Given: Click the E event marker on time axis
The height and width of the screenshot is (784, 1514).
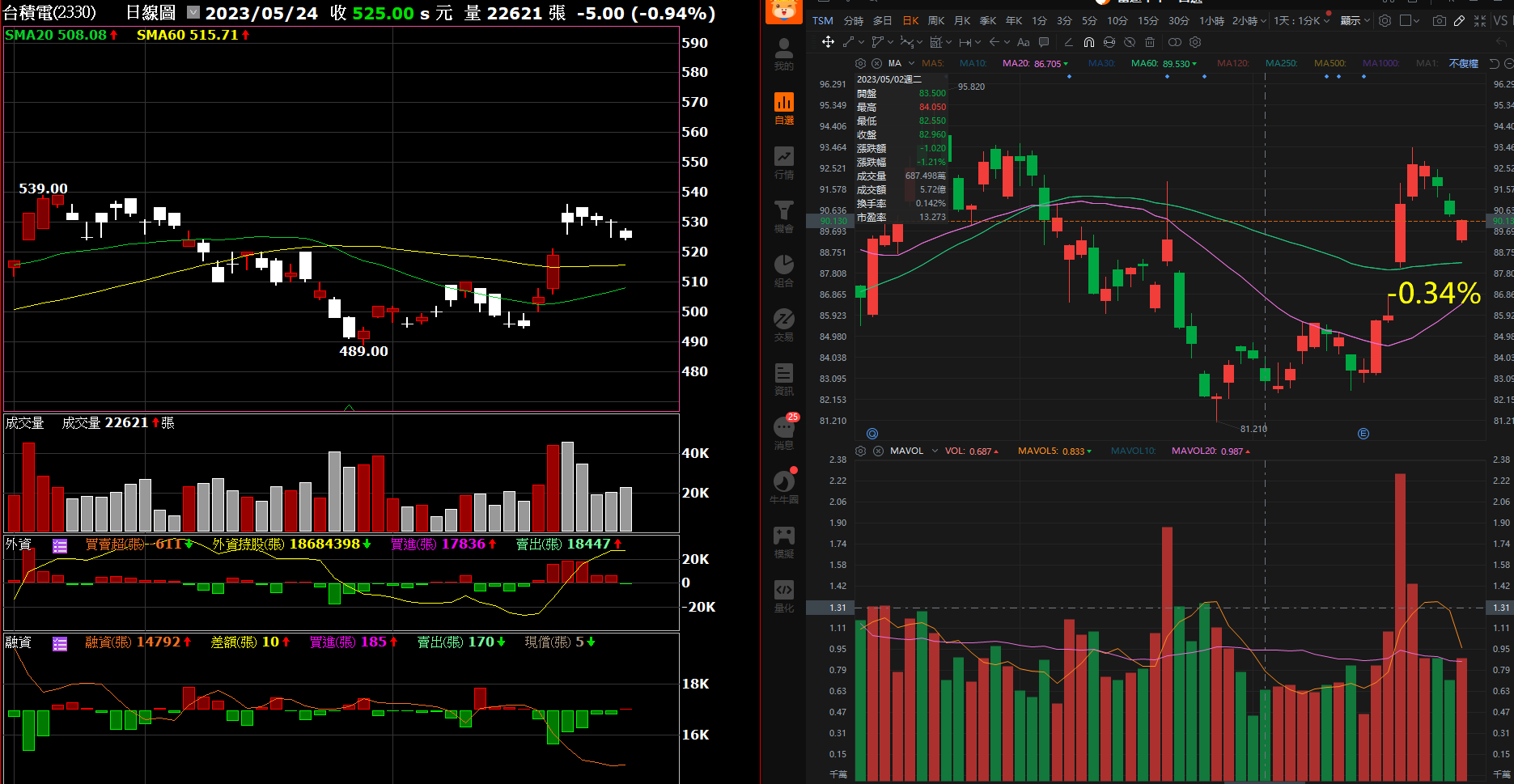Looking at the screenshot, I should tap(1363, 434).
